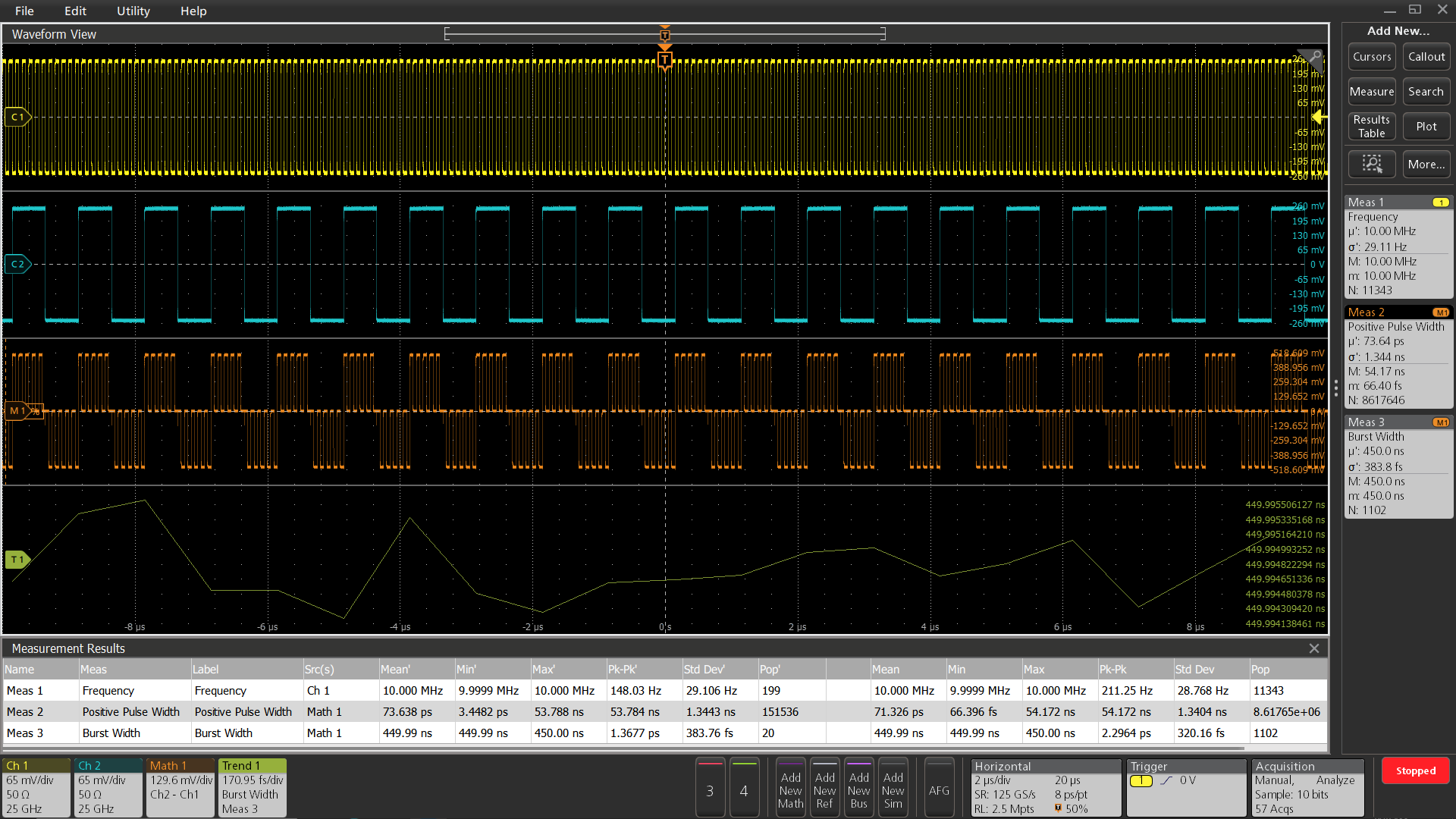
Task: Click the results bar drag handle dots
Action: coord(1336,388)
